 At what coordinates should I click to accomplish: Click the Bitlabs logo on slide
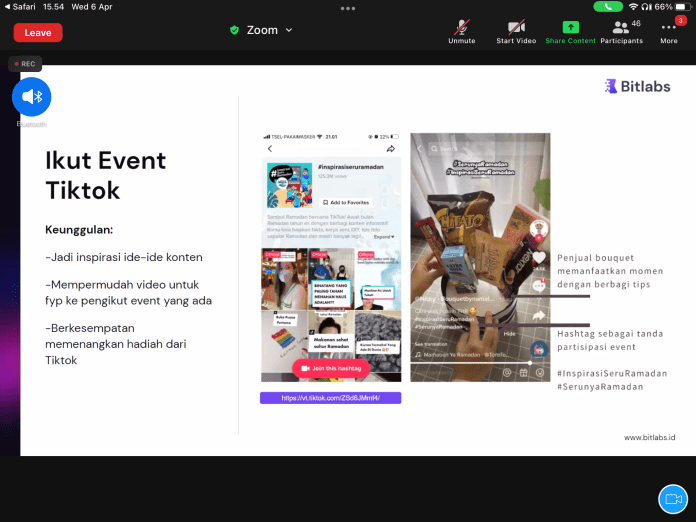click(x=637, y=86)
